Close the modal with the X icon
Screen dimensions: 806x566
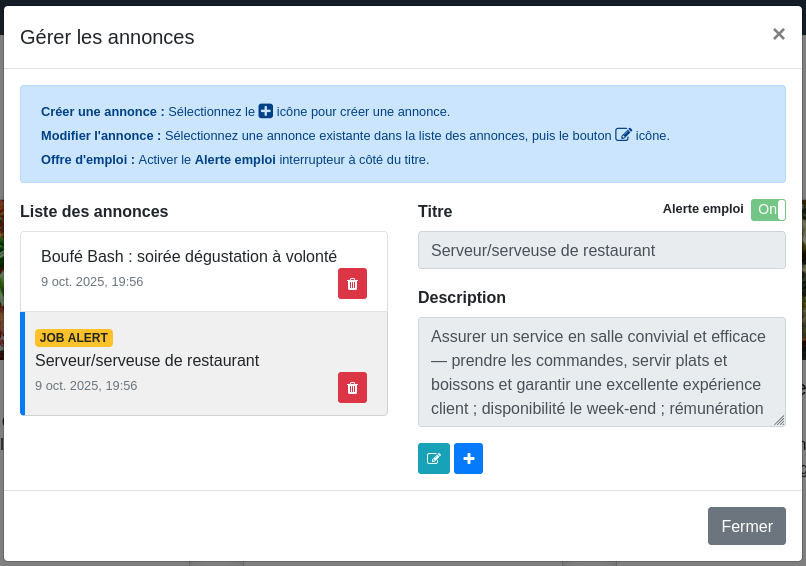click(x=779, y=34)
